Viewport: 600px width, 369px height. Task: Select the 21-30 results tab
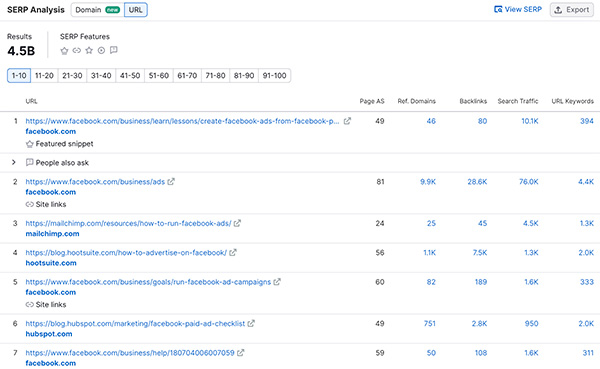(72, 75)
